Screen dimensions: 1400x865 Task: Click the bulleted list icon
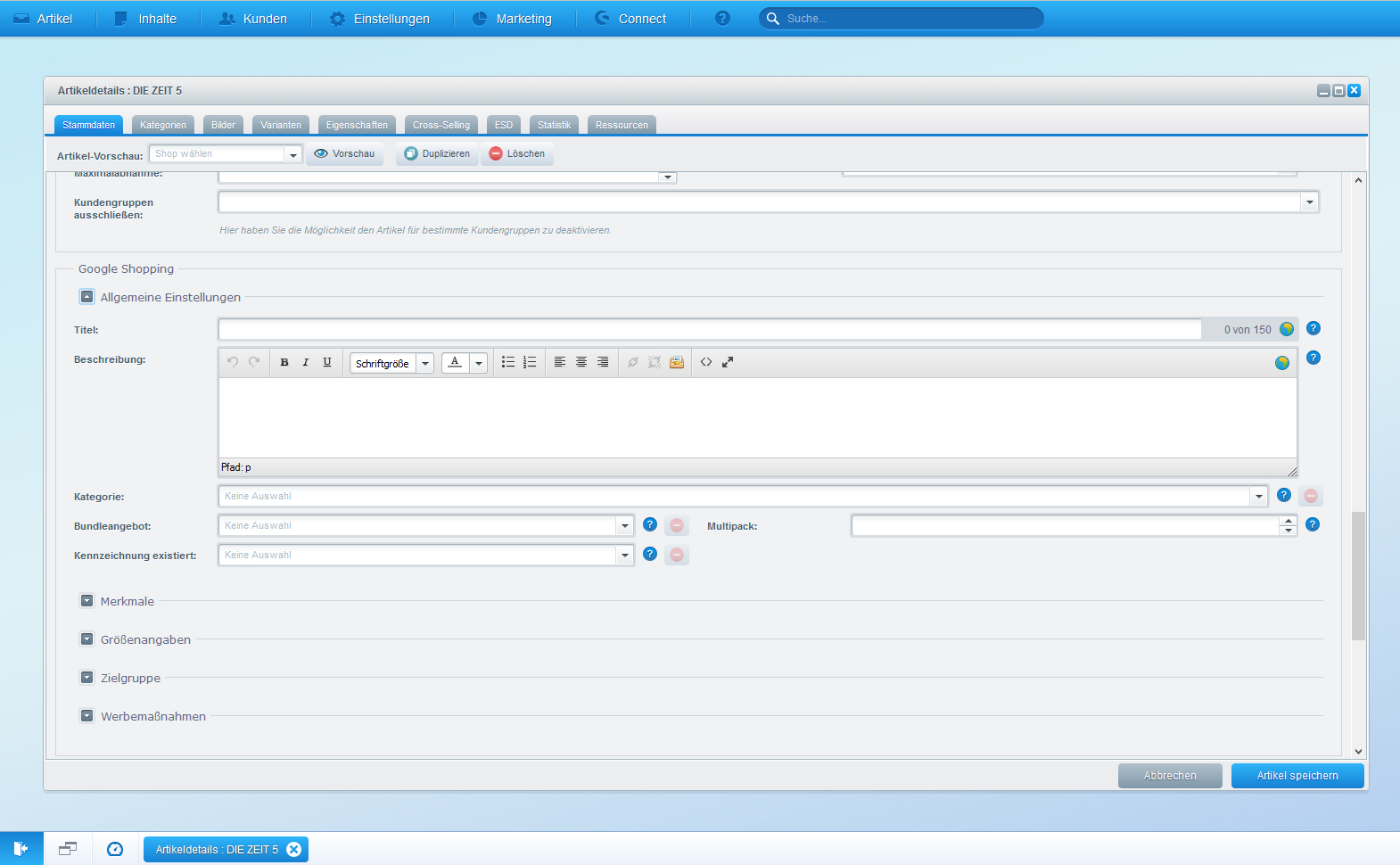[508, 363]
